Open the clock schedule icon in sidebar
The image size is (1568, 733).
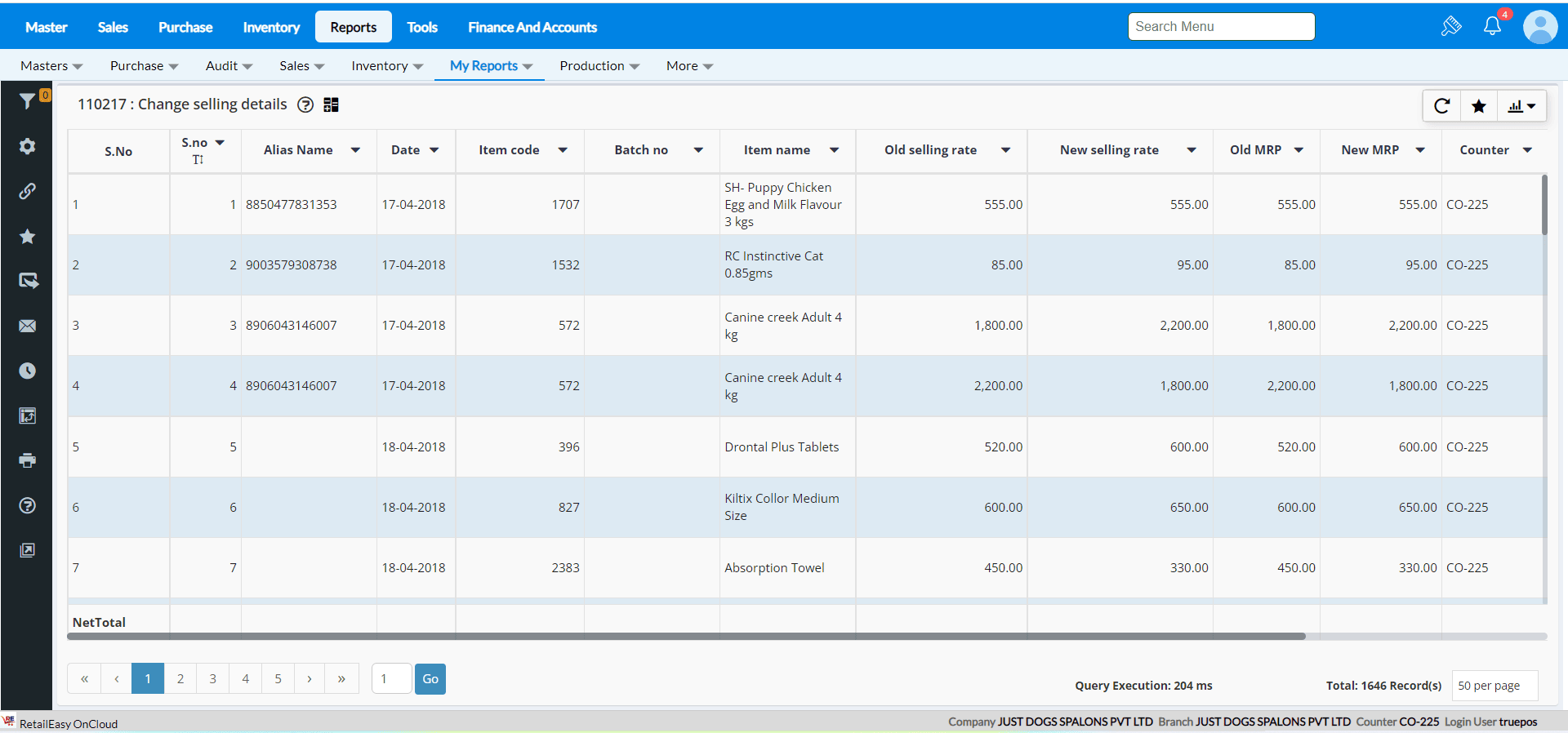click(27, 371)
